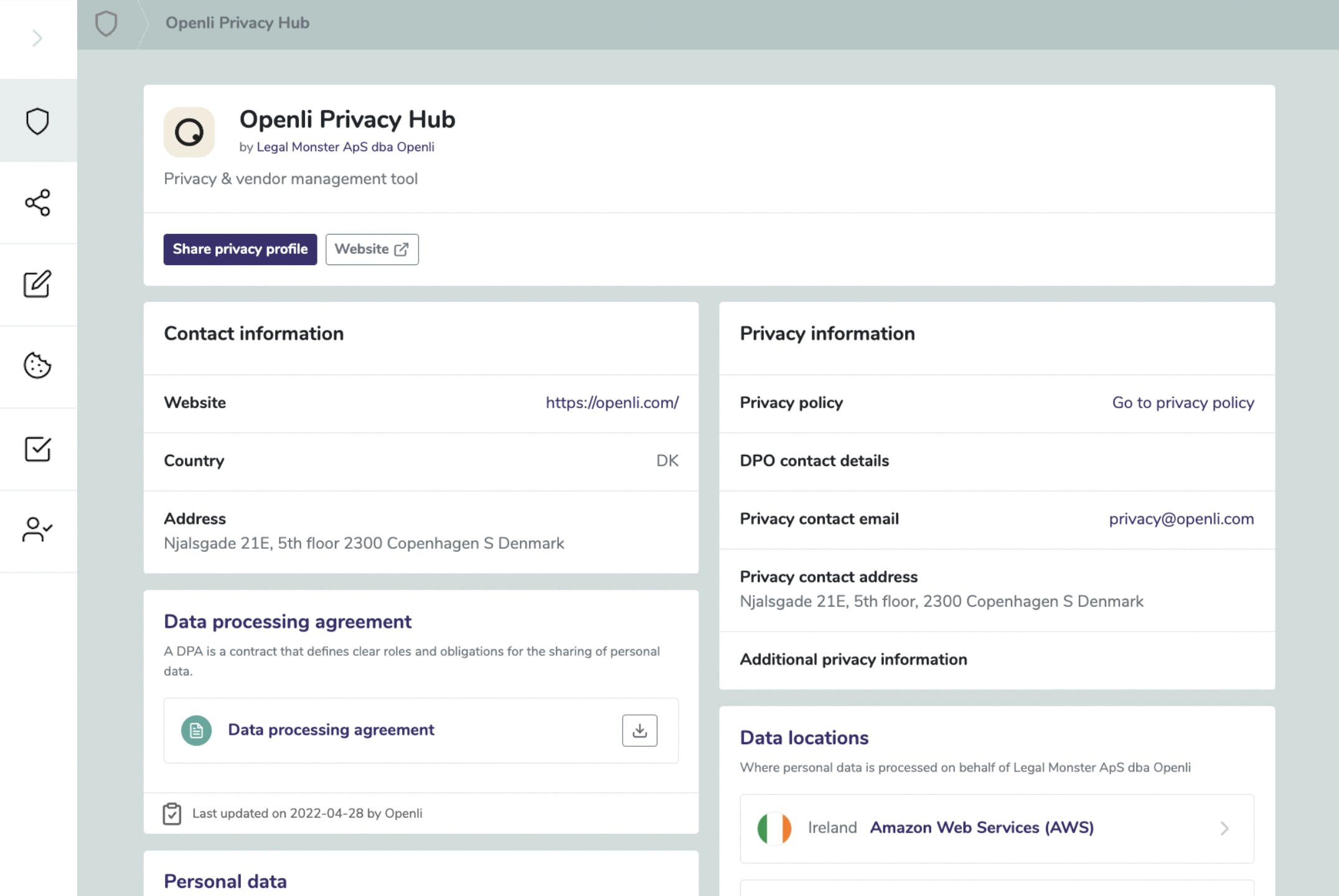Expand the sidebar with the chevron arrow
The height and width of the screenshot is (896, 1339).
click(x=37, y=39)
